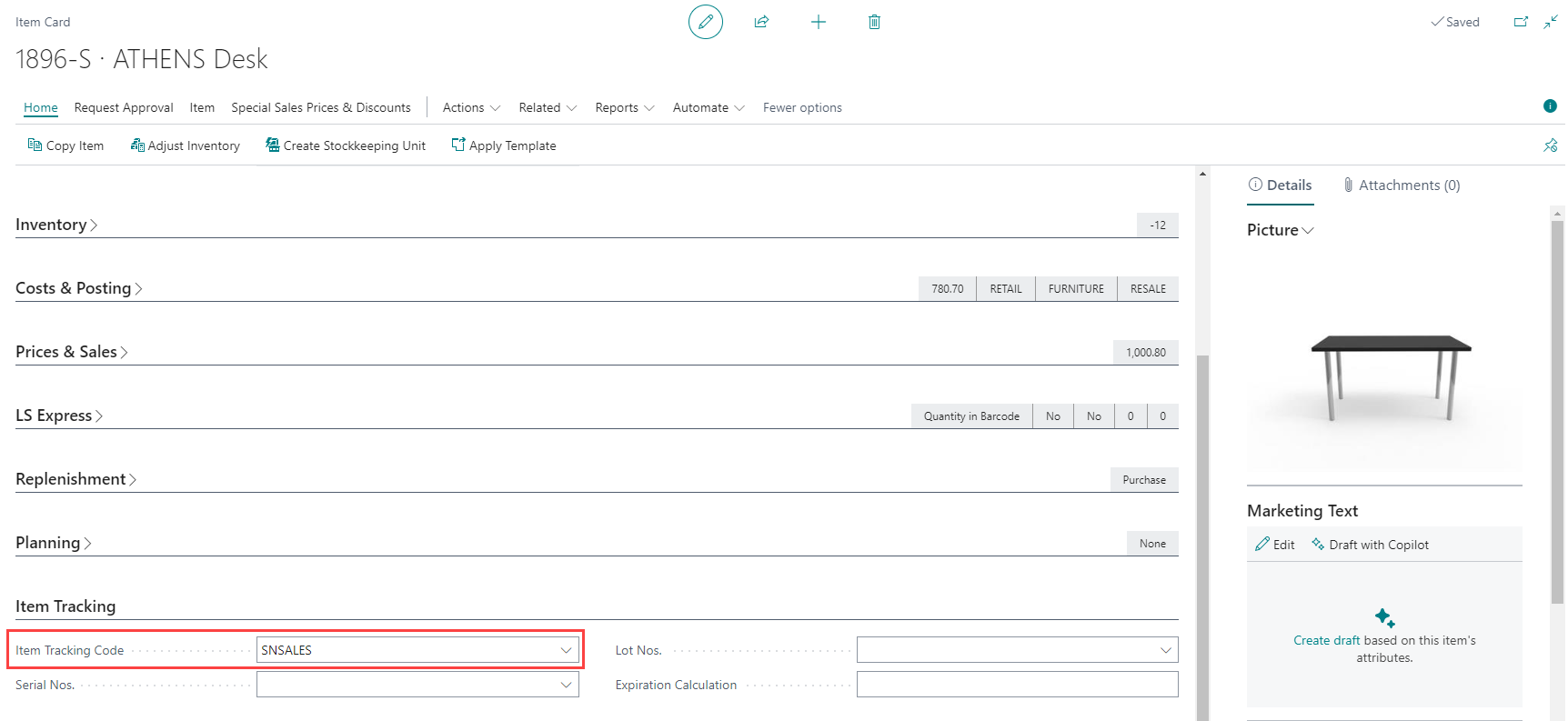1568x721 pixels.
Task: Open item card in new window icon
Action: pos(1521,22)
